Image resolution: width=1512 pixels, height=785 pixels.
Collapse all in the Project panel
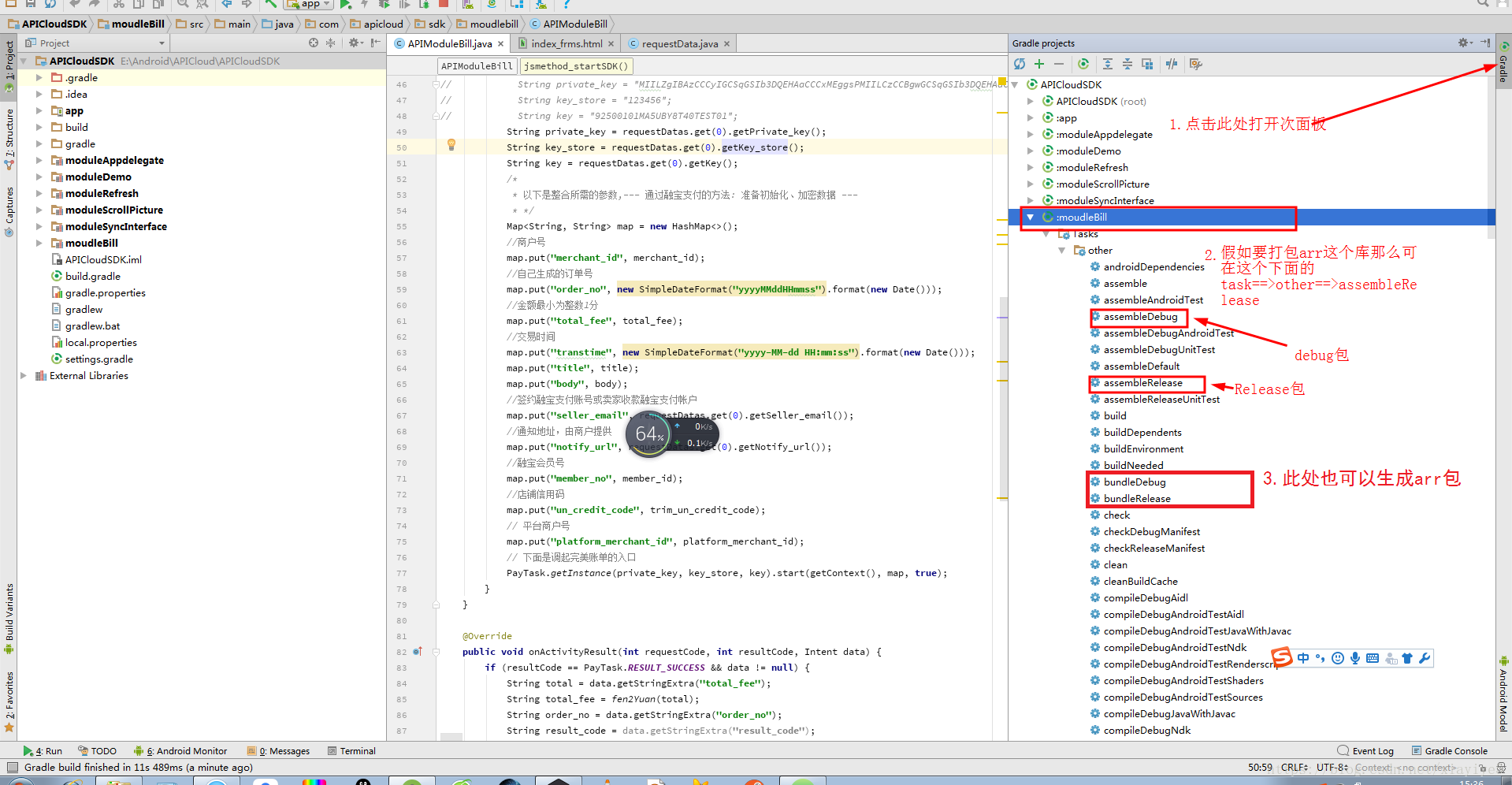[330, 43]
